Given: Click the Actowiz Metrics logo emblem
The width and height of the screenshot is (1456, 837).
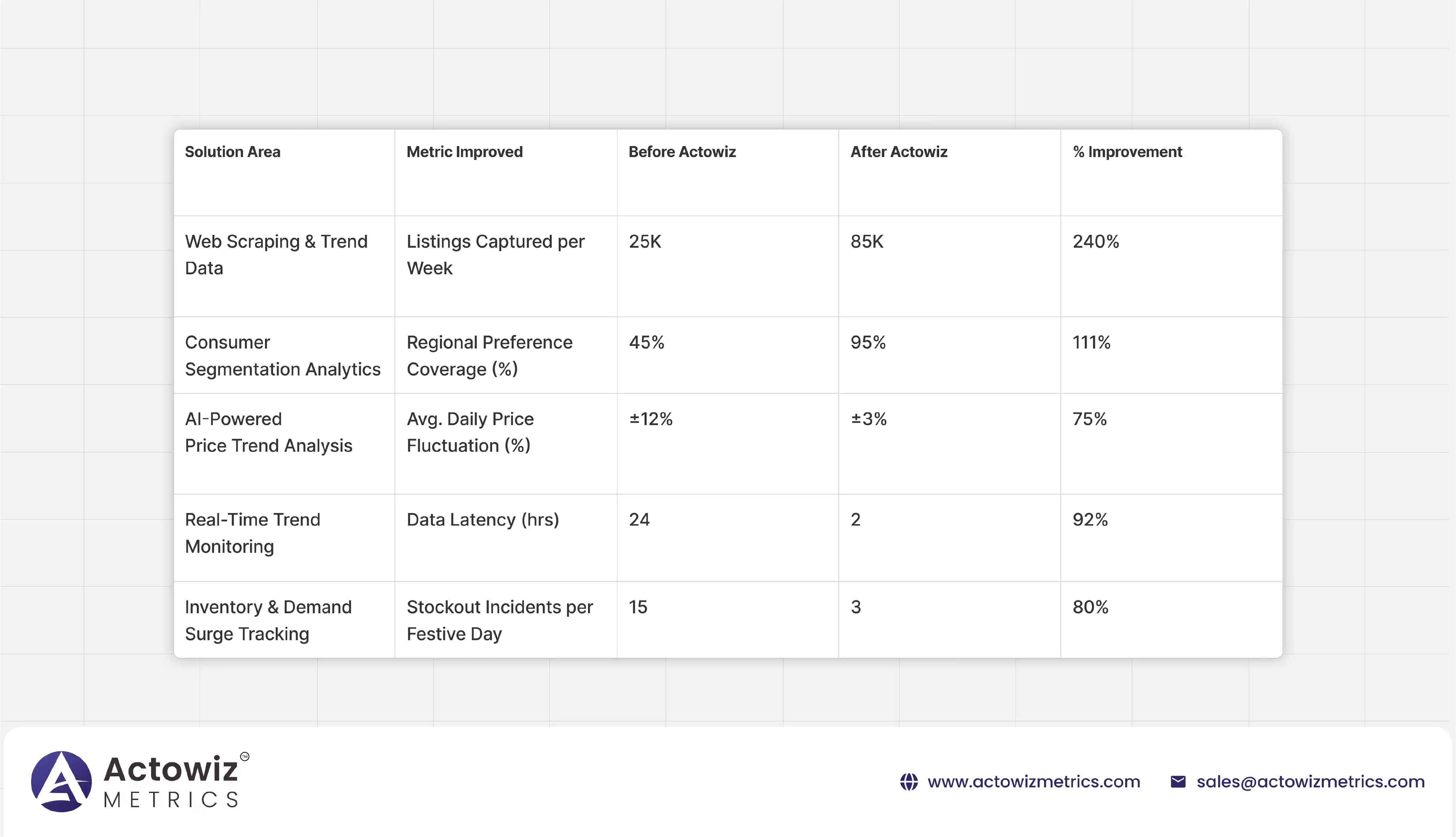Looking at the screenshot, I should [62, 781].
